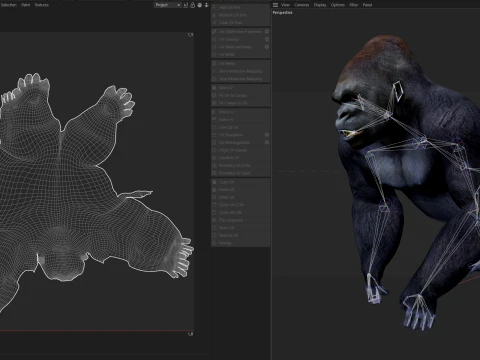
Task: Open the hamburger menu of the 3D viewport
Action: pyautogui.click(x=275, y=5)
